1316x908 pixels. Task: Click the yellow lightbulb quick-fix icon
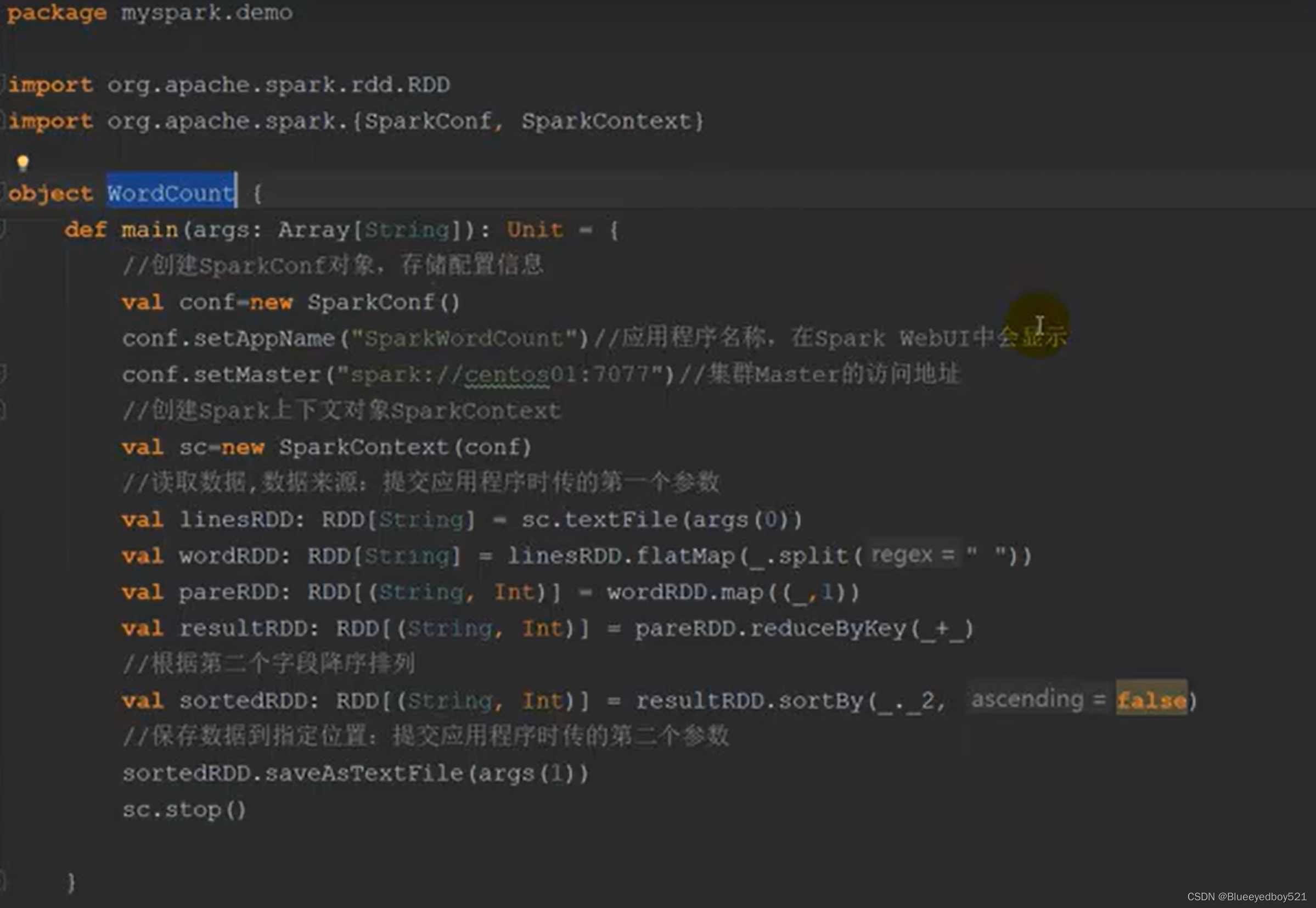coord(23,163)
